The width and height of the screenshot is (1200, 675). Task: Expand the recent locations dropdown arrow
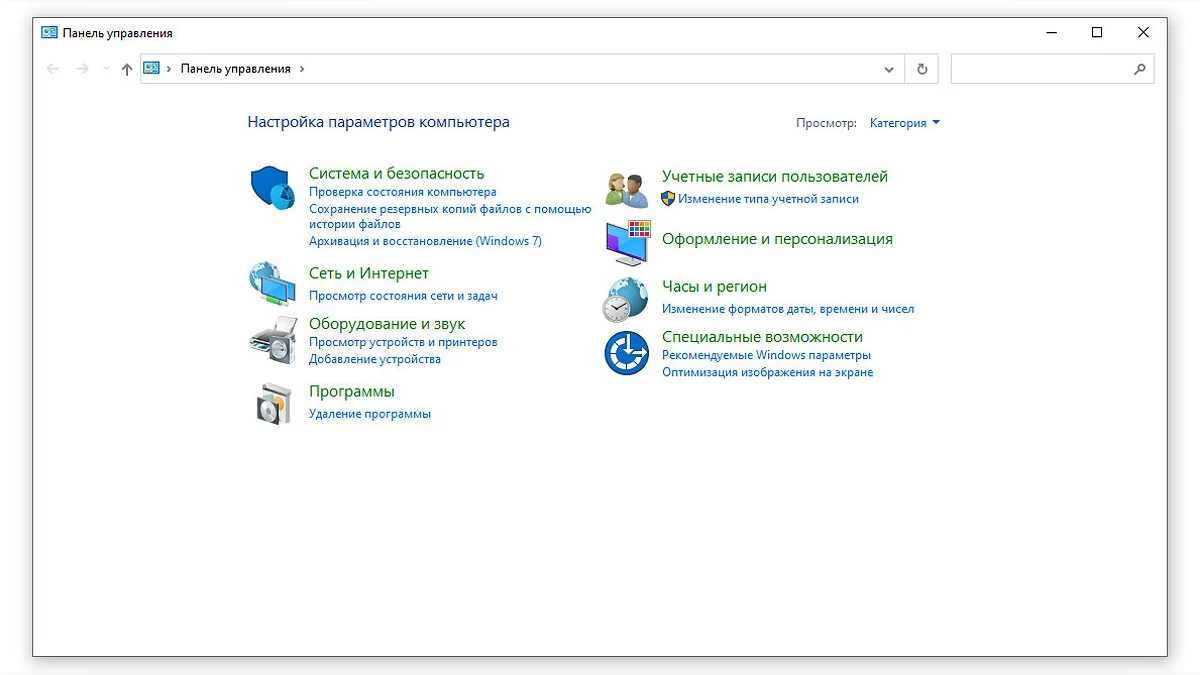click(106, 69)
